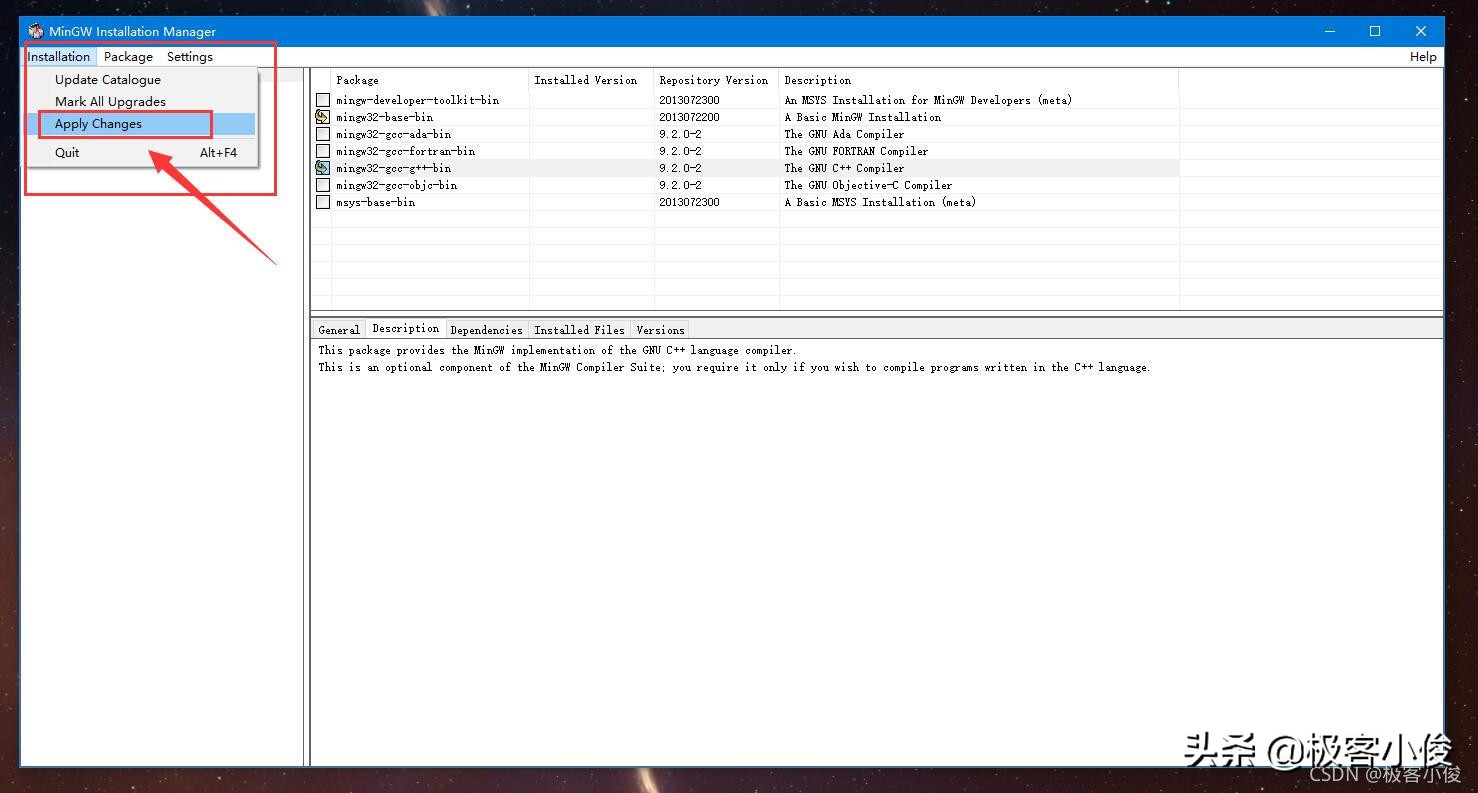Select the msys-base-bin package name
The image size is (1478, 793).
[x=375, y=202]
